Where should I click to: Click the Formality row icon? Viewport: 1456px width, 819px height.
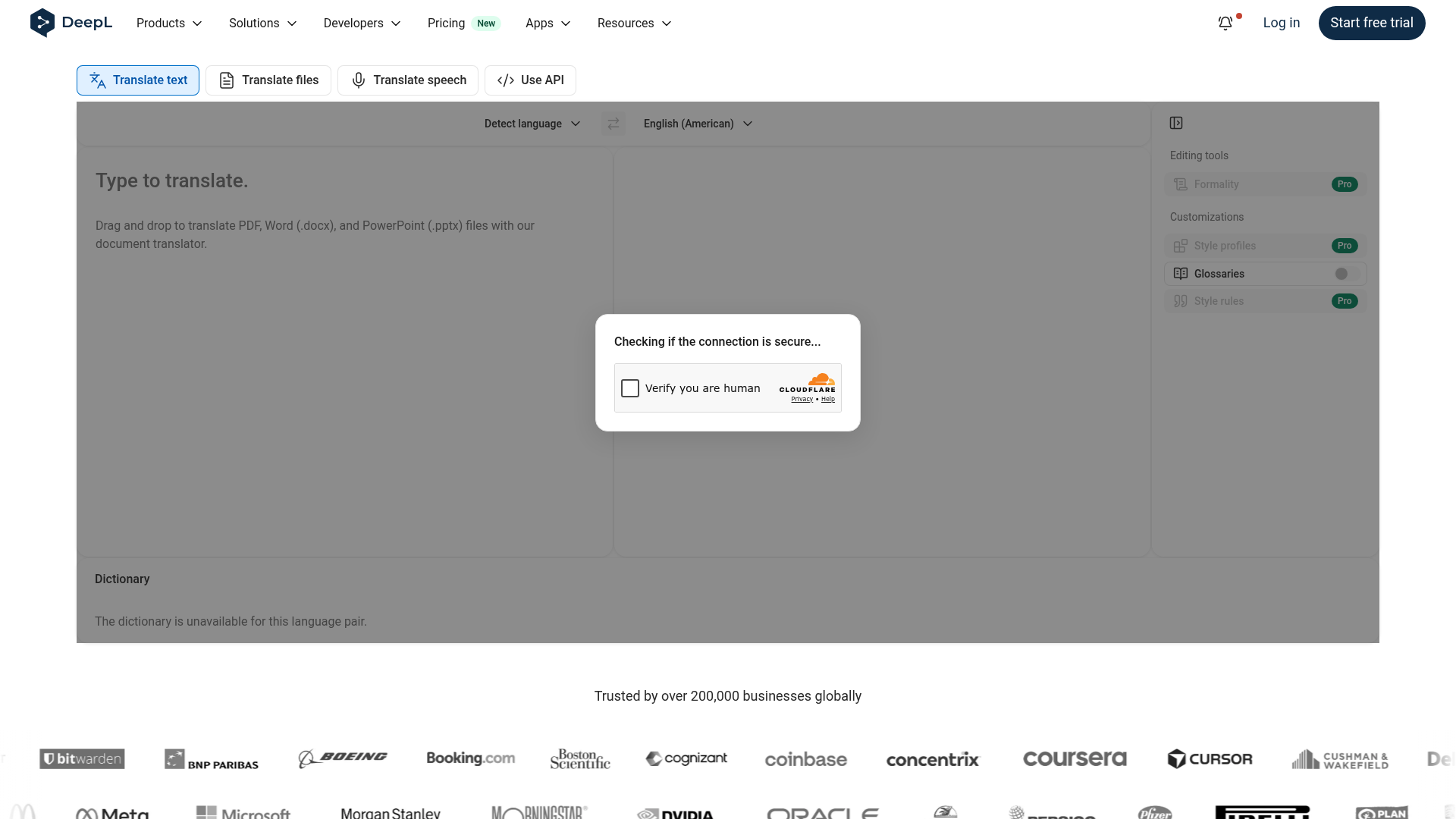click(1181, 184)
